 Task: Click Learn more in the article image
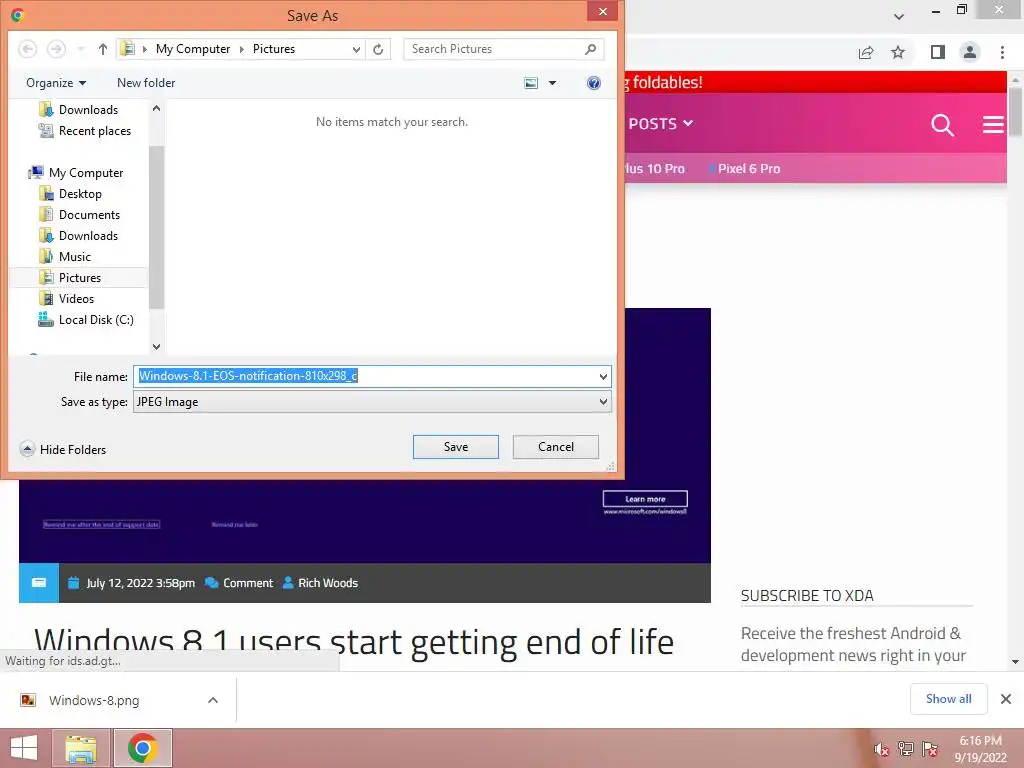pyautogui.click(x=645, y=499)
